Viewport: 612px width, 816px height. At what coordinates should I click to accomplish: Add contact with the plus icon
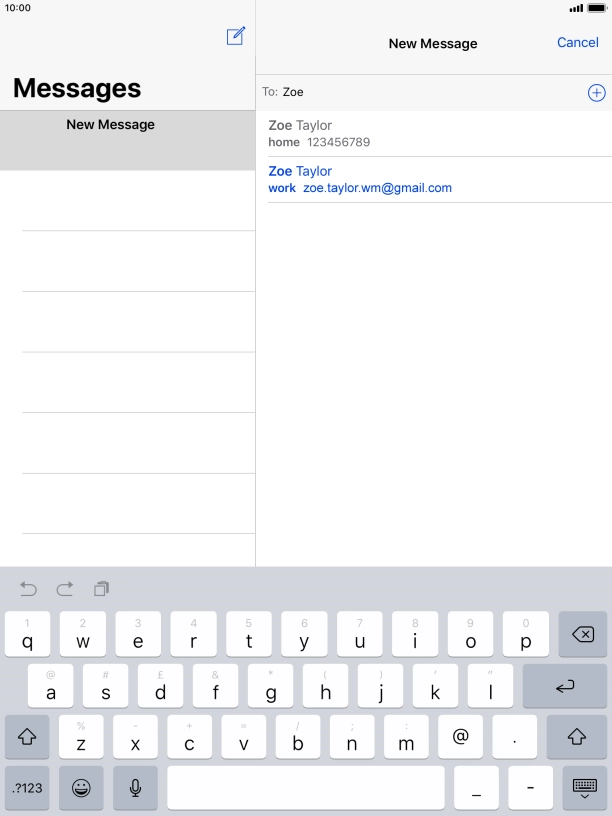(596, 93)
